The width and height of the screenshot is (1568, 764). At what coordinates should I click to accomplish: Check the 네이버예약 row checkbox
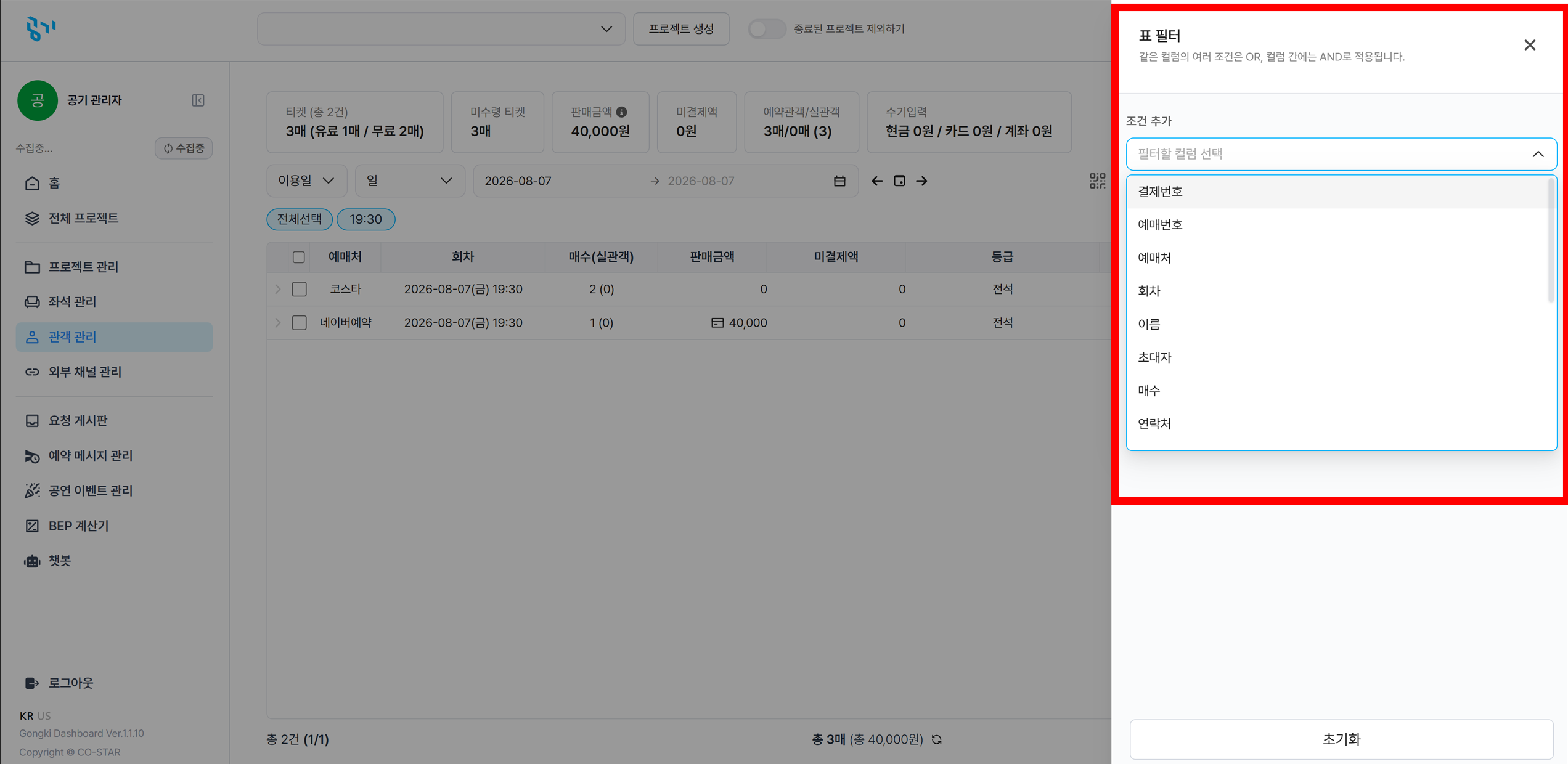[x=300, y=322]
